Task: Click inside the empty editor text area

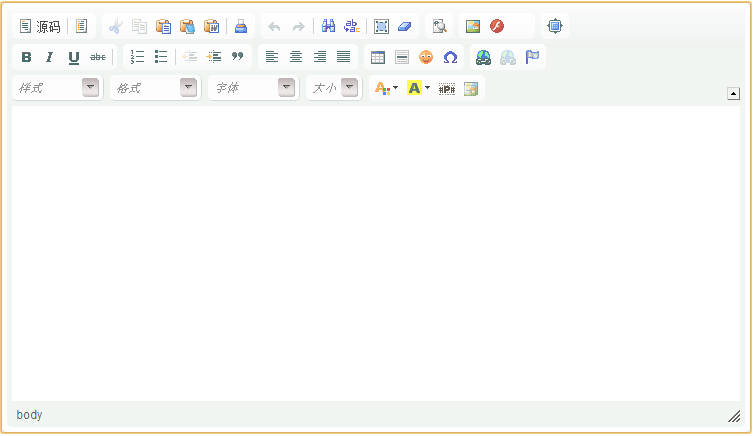Action: [375, 250]
